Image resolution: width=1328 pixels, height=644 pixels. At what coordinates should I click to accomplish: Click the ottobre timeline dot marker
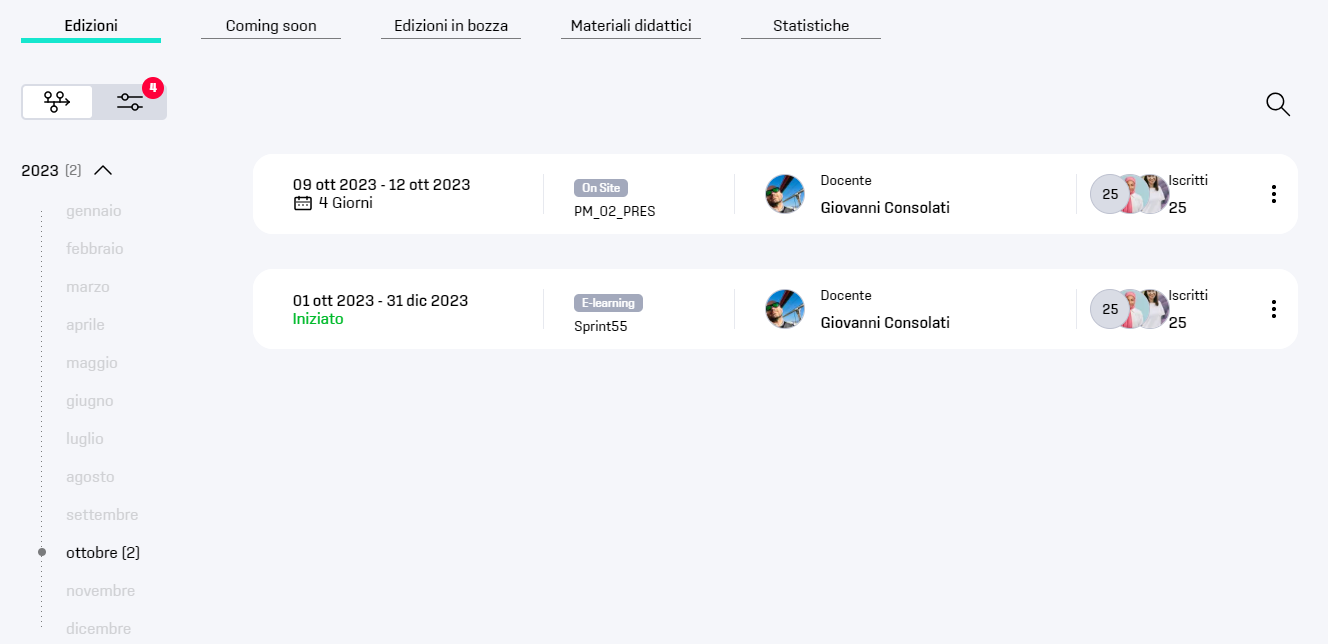click(x=42, y=552)
